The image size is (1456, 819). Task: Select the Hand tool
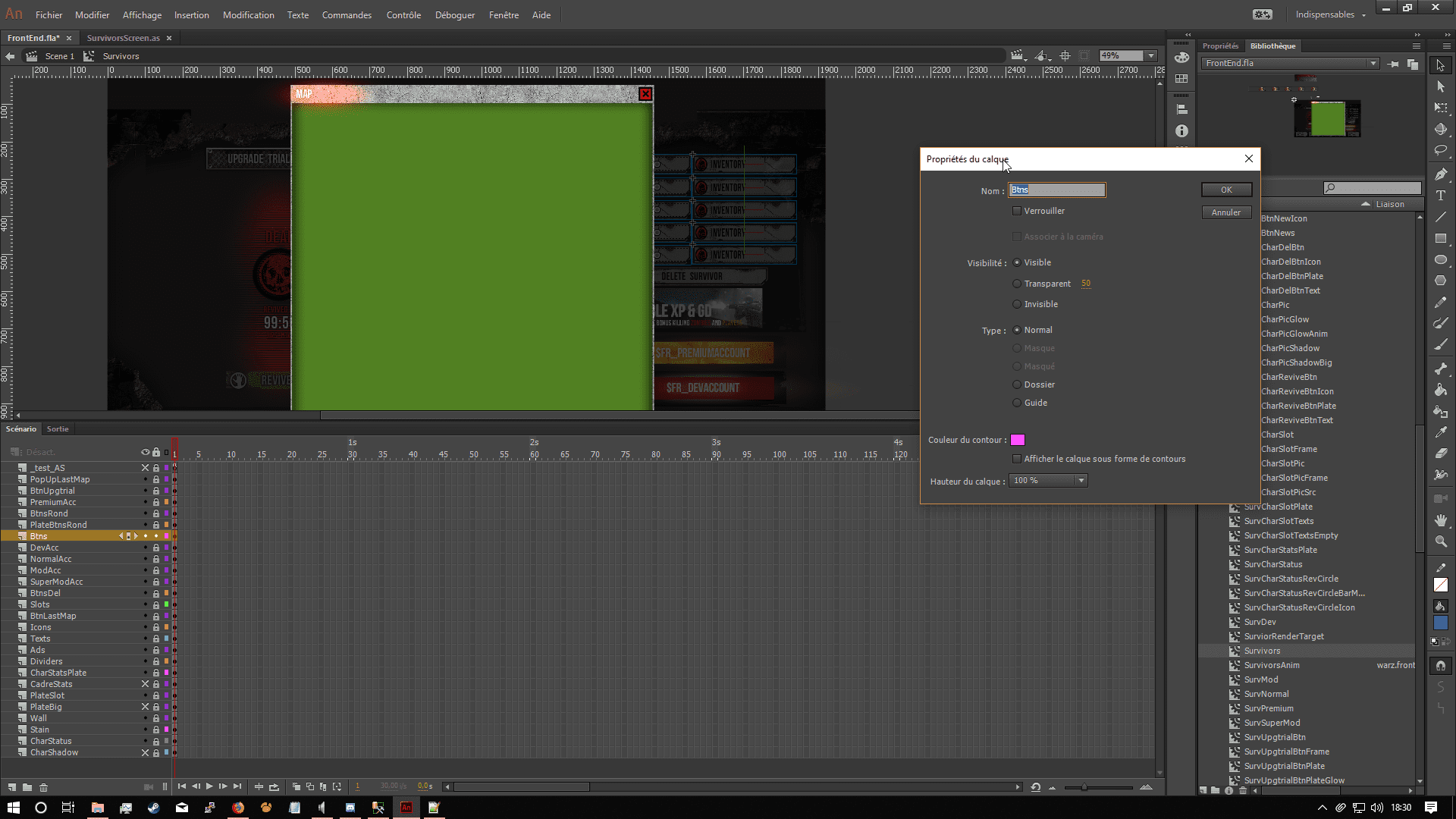[1441, 520]
